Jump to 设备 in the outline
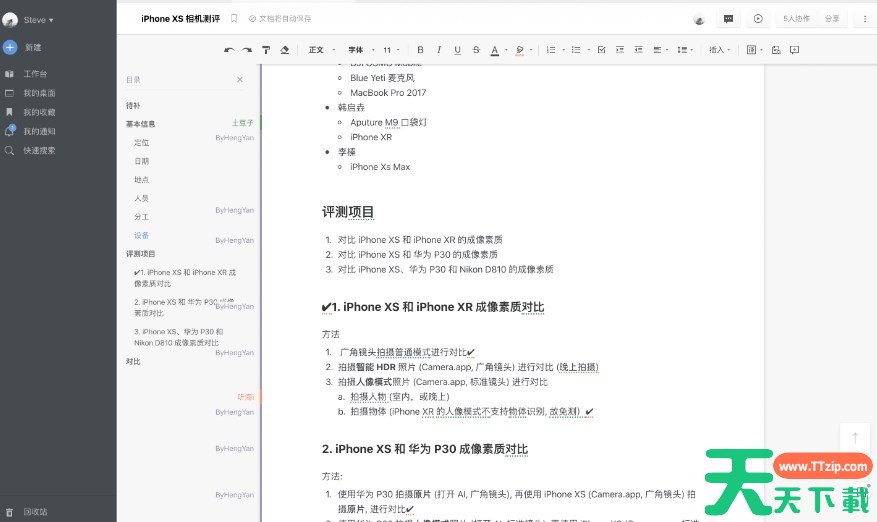This screenshot has width=877, height=522. 142,236
